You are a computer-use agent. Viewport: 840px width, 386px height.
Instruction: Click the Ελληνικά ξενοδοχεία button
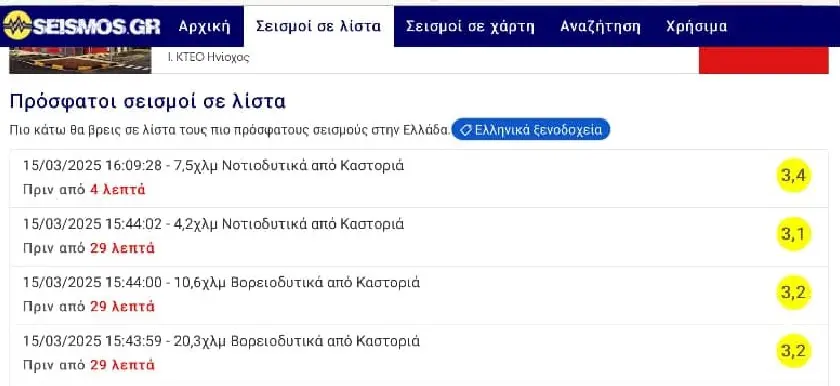point(530,130)
